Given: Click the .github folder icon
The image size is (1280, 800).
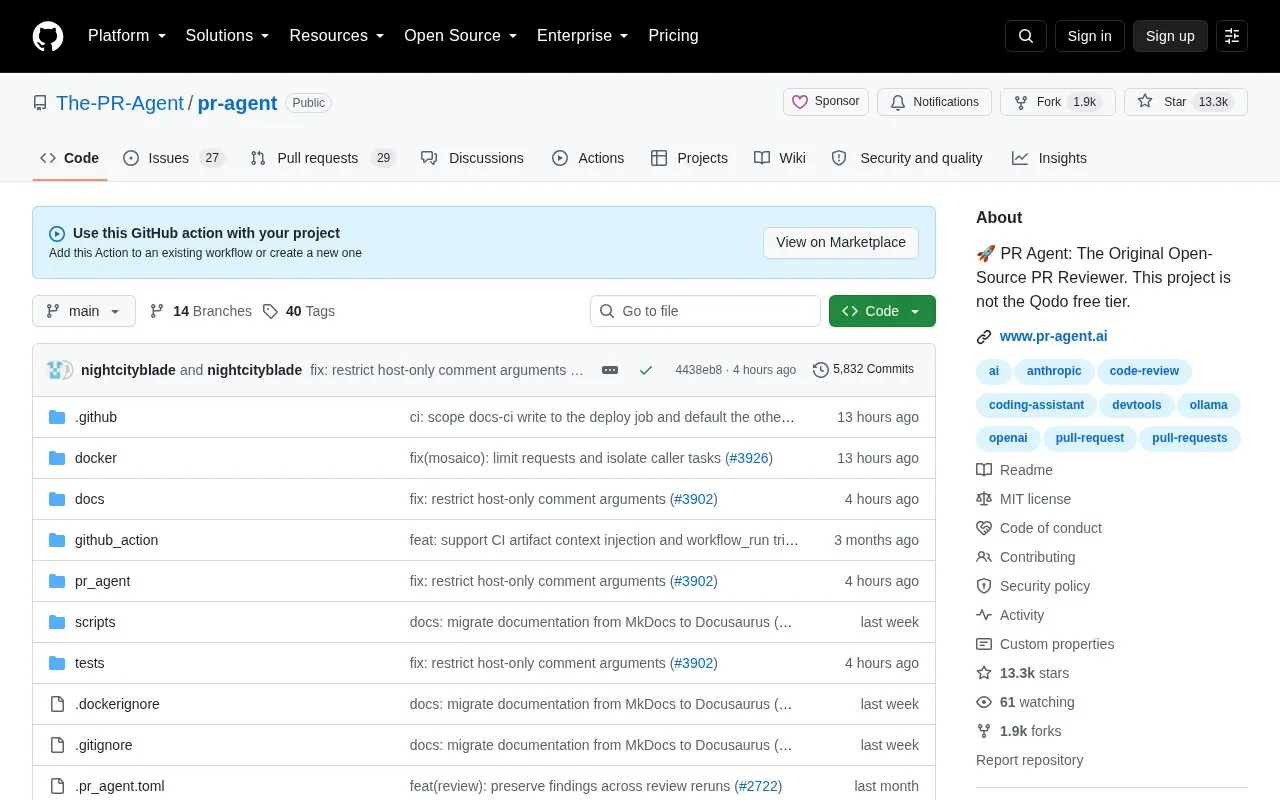Looking at the screenshot, I should [x=57, y=417].
